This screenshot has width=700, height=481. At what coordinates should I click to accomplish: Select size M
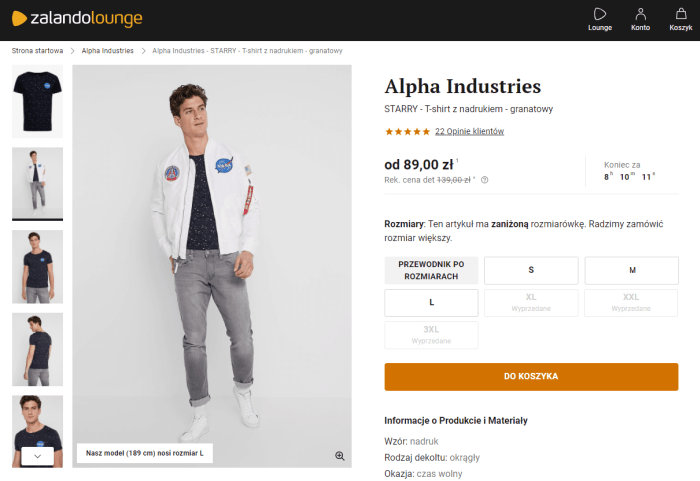(631, 270)
